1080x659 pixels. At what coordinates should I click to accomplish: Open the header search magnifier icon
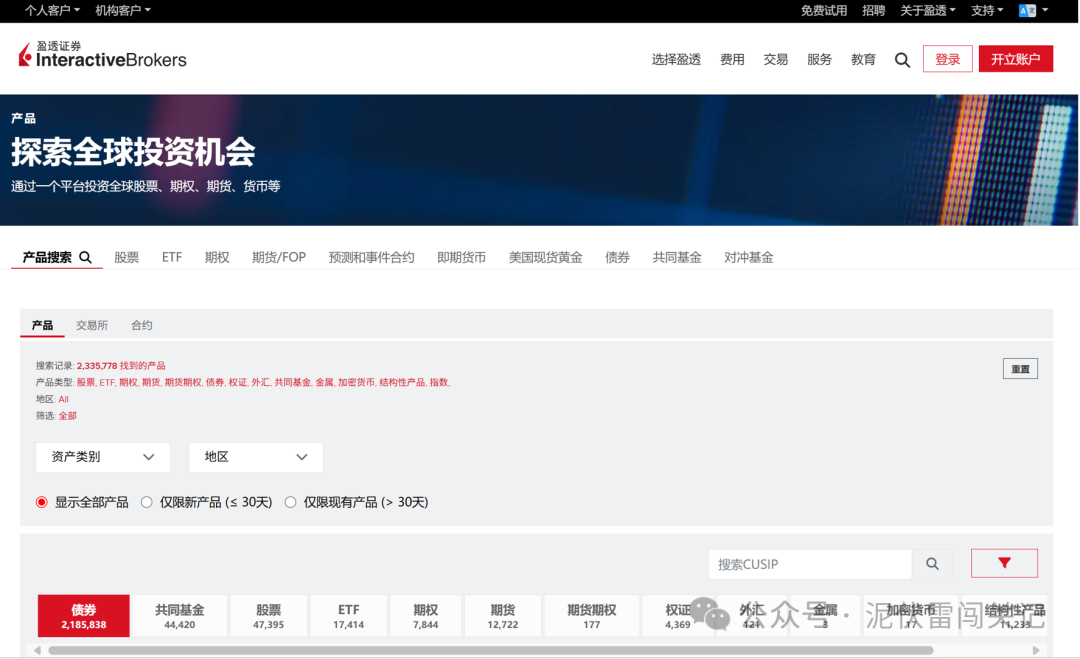902,59
